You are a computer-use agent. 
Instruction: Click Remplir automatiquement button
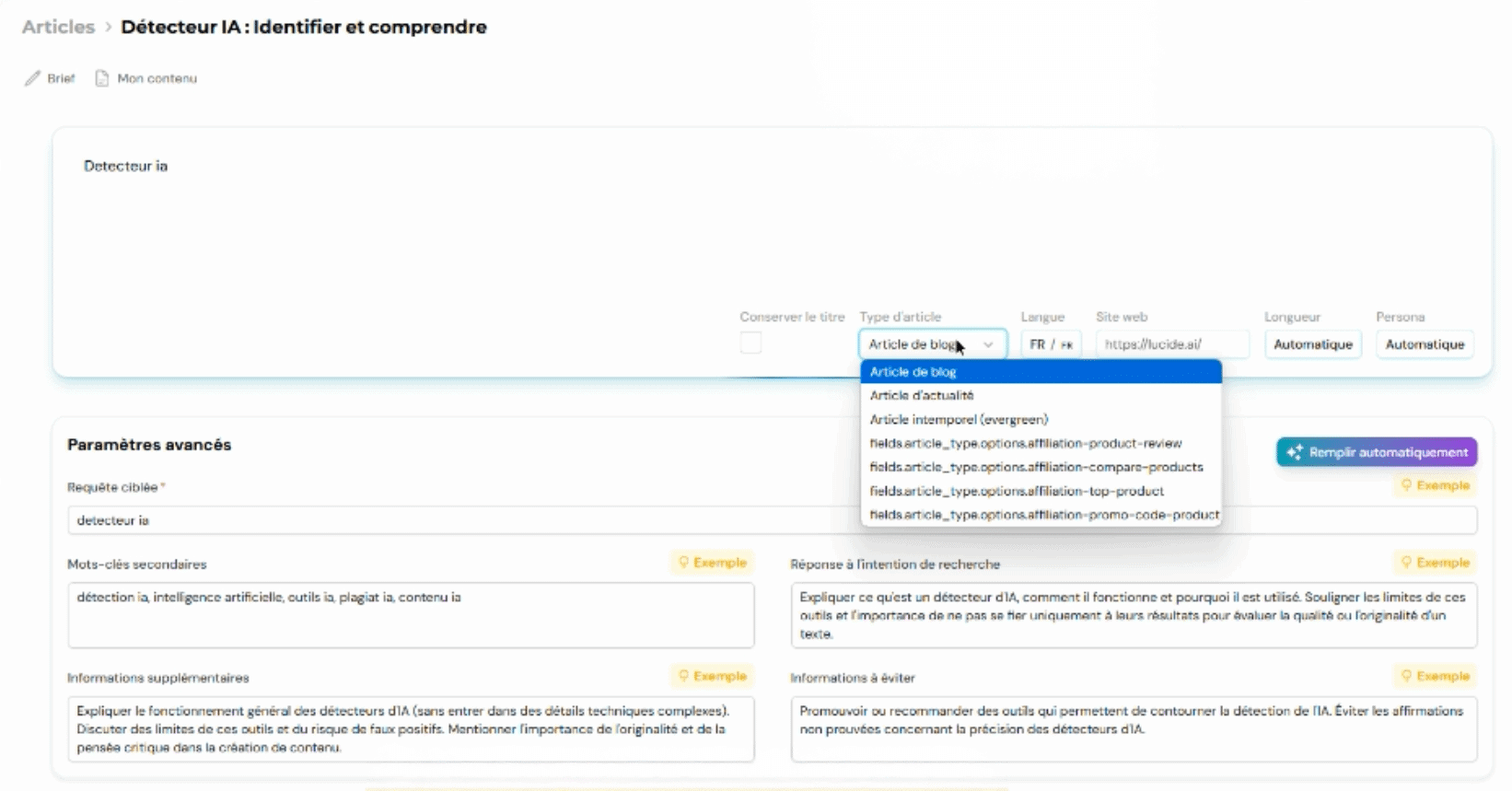pyautogui.click(x=1377, y=452)
